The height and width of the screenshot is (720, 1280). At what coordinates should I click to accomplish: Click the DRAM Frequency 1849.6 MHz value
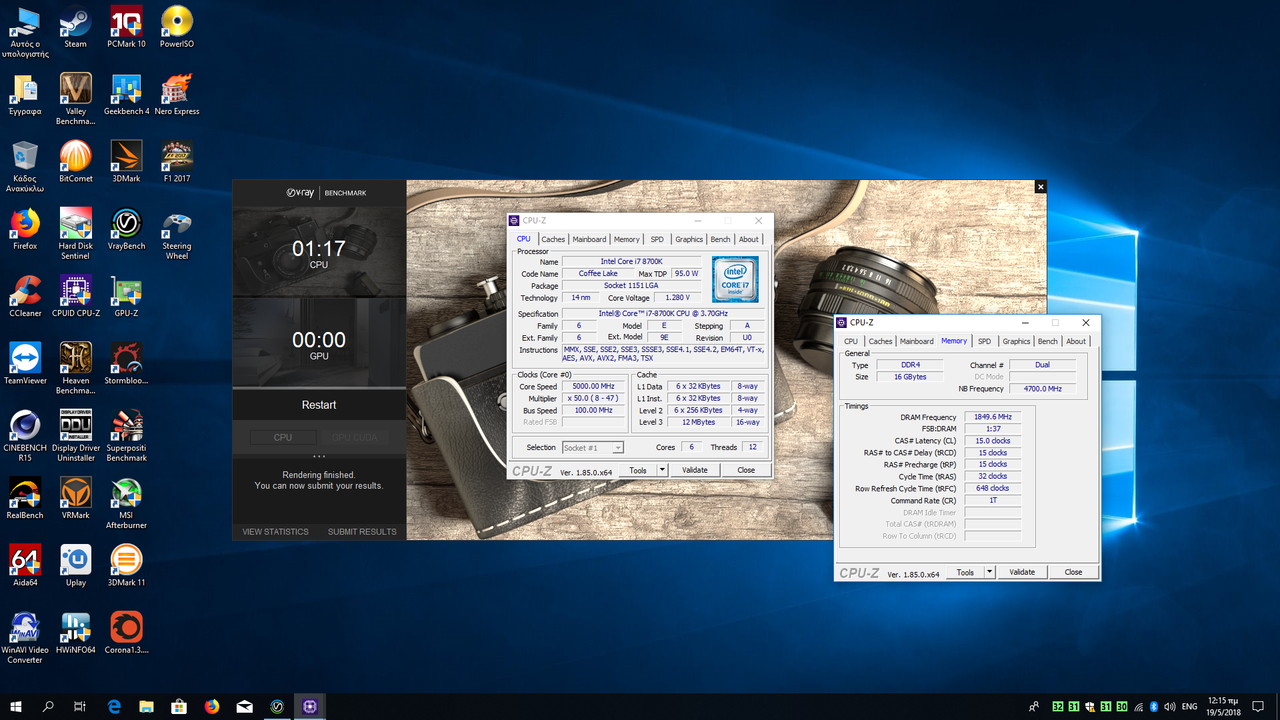coord(991,417)
